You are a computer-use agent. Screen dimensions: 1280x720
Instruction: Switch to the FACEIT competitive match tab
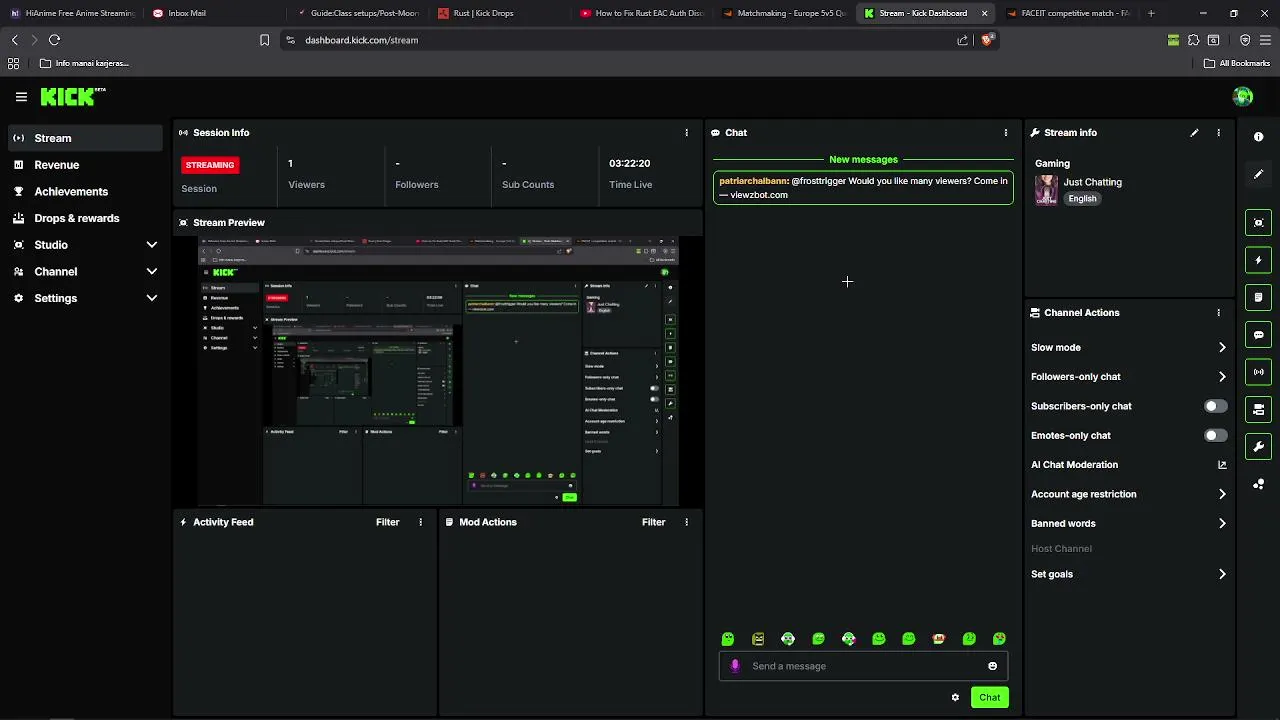pyautogui.click(x=1068, y=13)
